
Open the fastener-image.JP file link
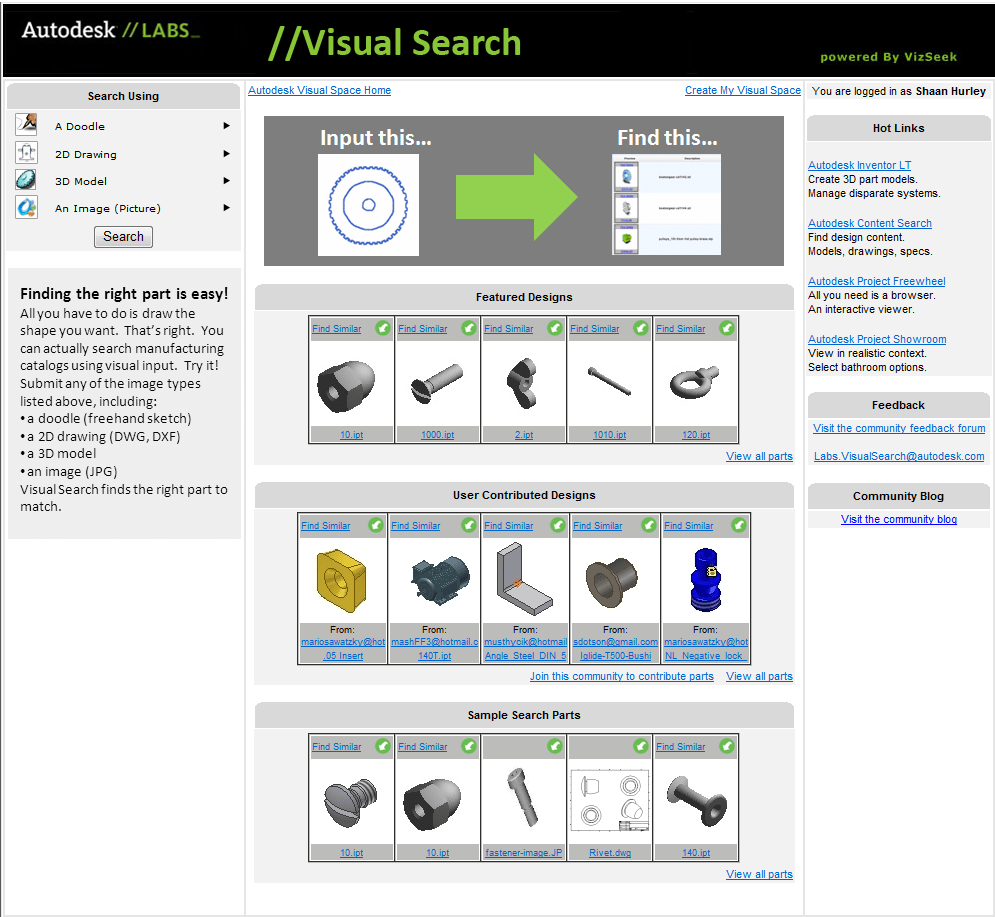pyautogui.click(x=524, y=853)
